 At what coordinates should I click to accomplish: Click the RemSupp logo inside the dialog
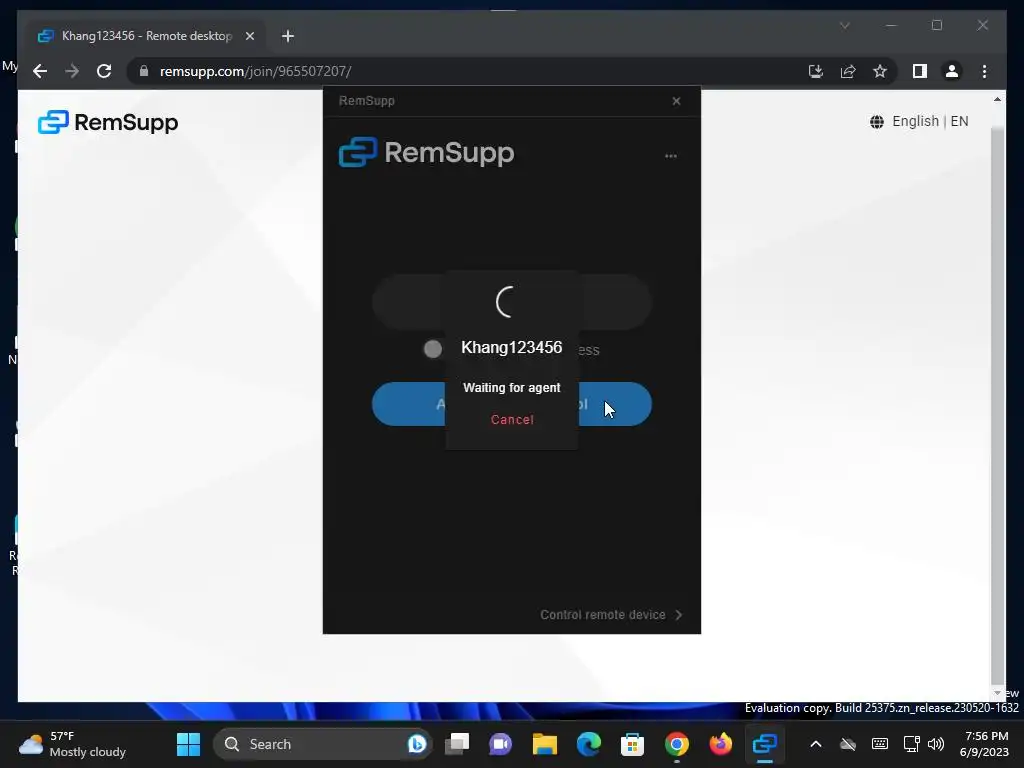click(x=426, y=152)
